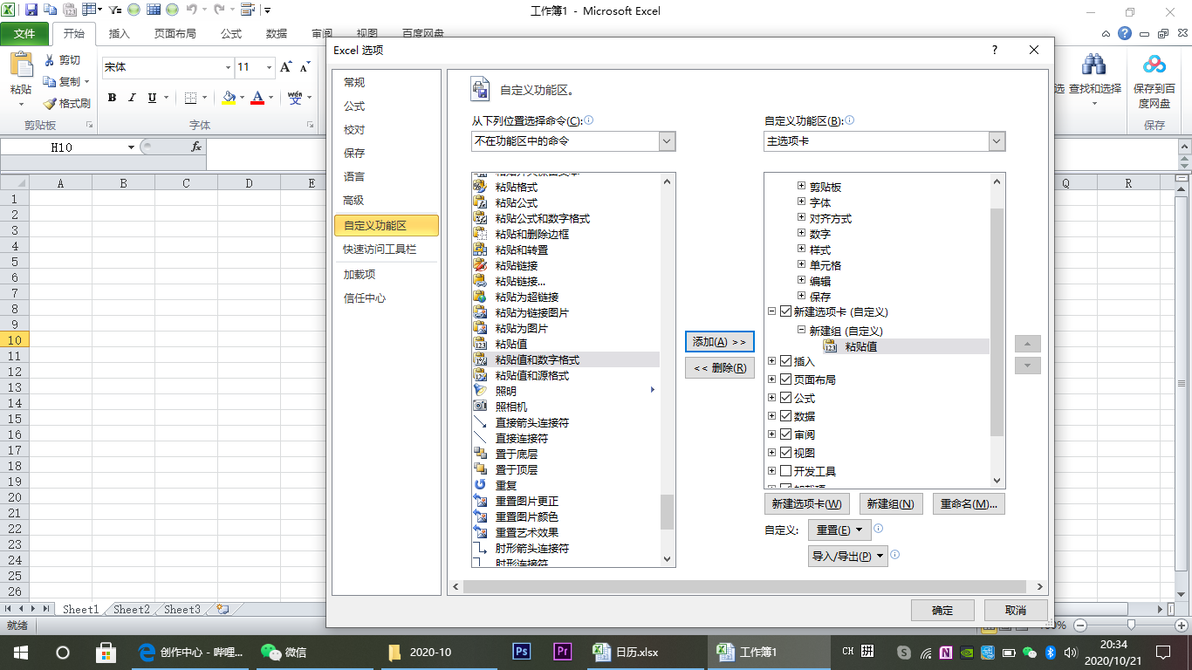
Task: Collapse the 新建选项卡 (自定义) node
Action: pyautogui.click(x=772, y=311)
